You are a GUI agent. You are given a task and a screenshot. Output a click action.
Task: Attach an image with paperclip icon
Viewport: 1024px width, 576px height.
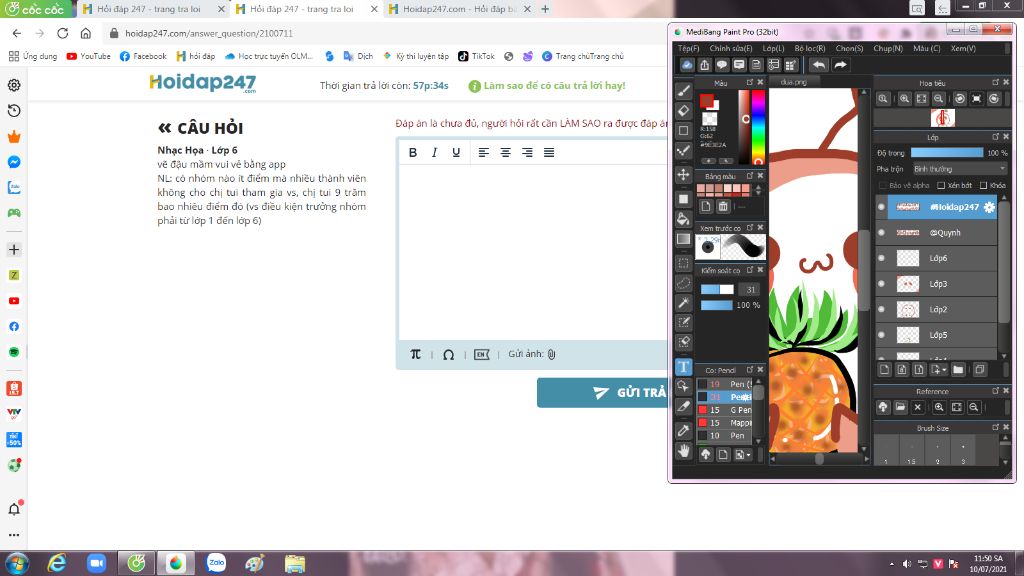[x=551, y=354]
